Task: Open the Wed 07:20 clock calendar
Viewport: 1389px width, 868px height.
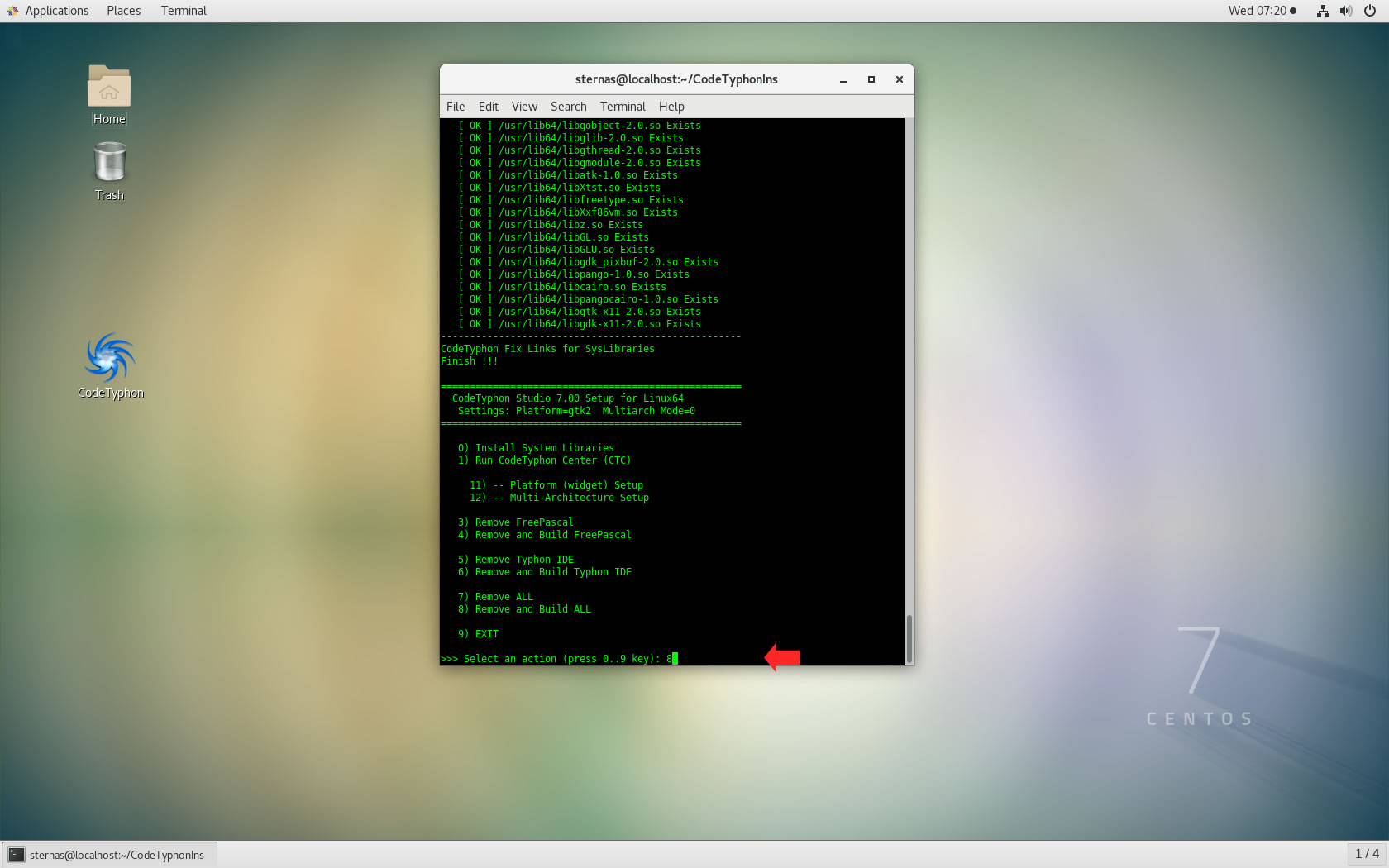Action: tap(1262, 11)
